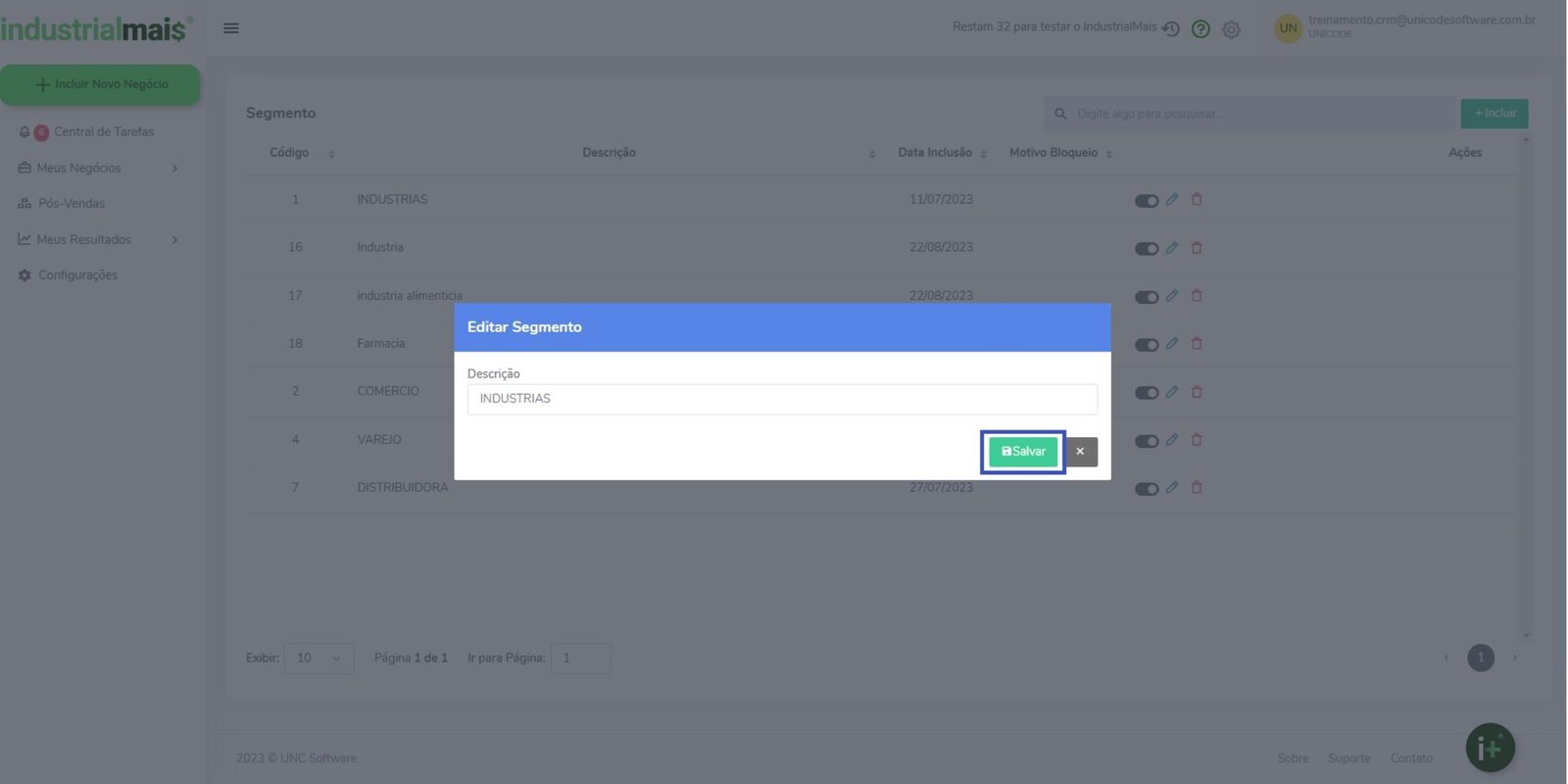The image size is (1568, 784).
Task: Click the floating i+ chat icon
Action: pos(1490,749)
